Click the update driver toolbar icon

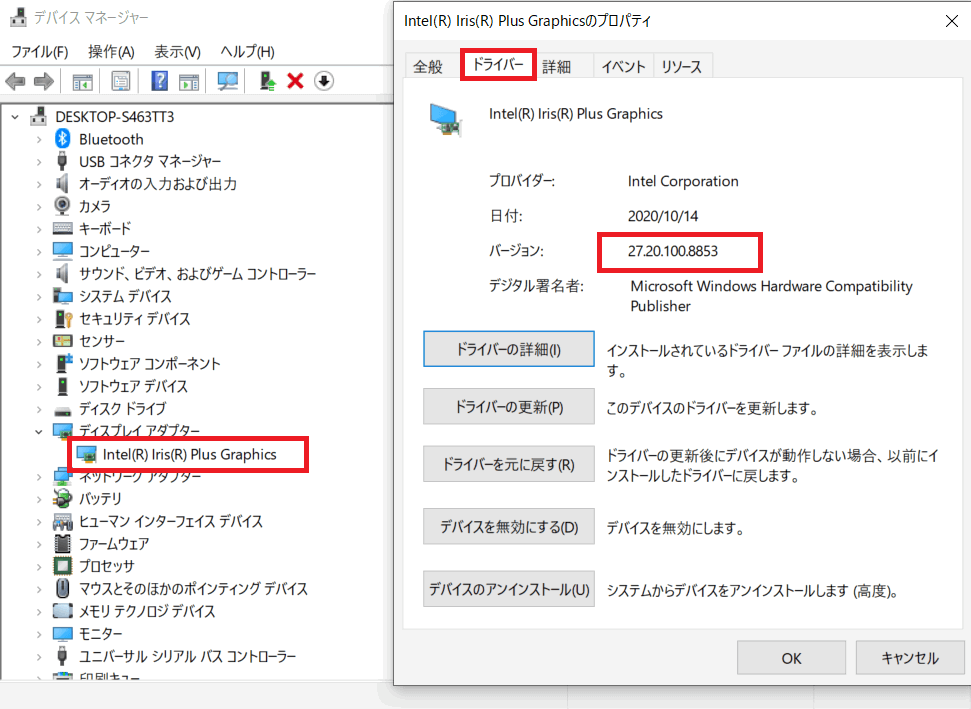[267, 81]
